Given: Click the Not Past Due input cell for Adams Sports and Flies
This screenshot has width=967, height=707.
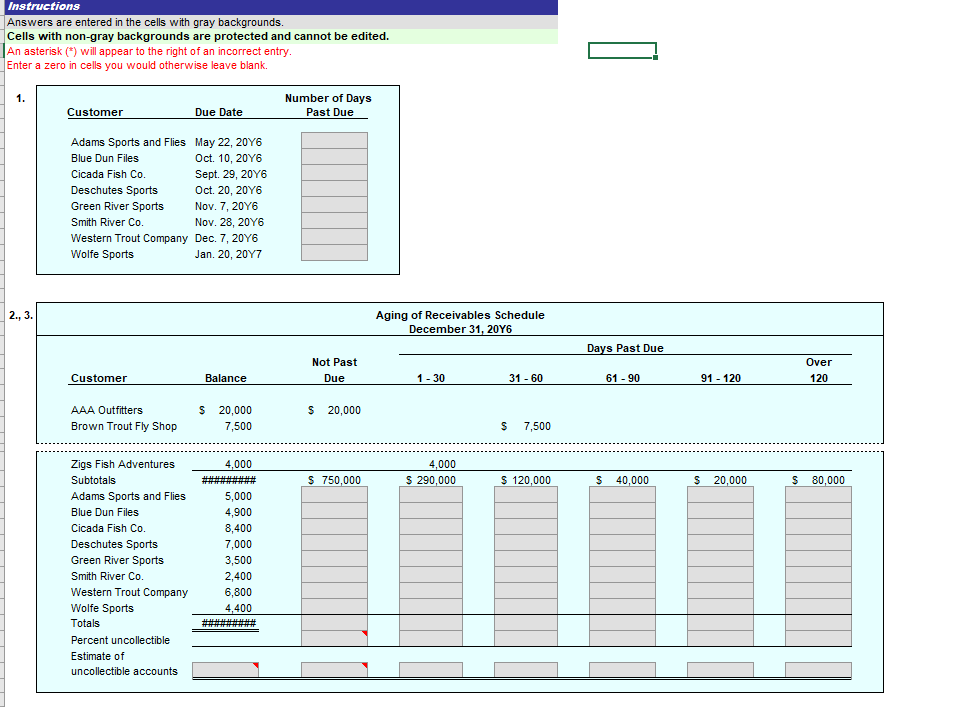Looking at the screenshot, I should click(334, 496).
